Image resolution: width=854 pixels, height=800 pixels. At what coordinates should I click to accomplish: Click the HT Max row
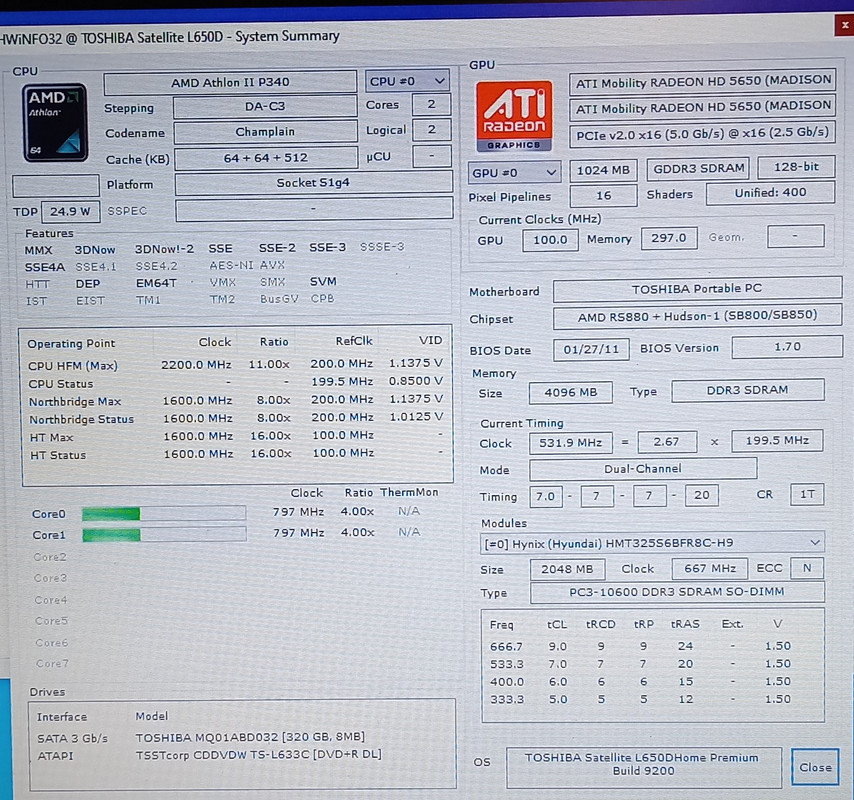click(x=236, y=436)
